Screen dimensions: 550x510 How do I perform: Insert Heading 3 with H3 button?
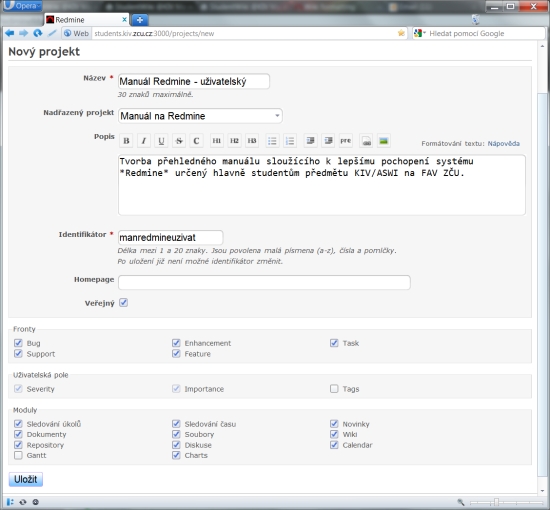point(252,141)
